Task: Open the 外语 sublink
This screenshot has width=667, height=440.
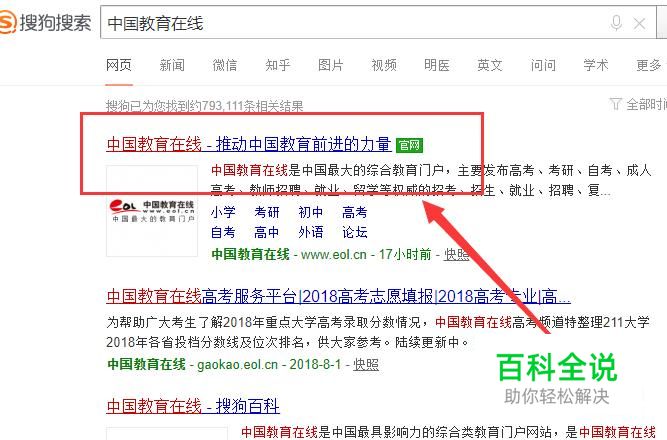Action: click(311, 232)
